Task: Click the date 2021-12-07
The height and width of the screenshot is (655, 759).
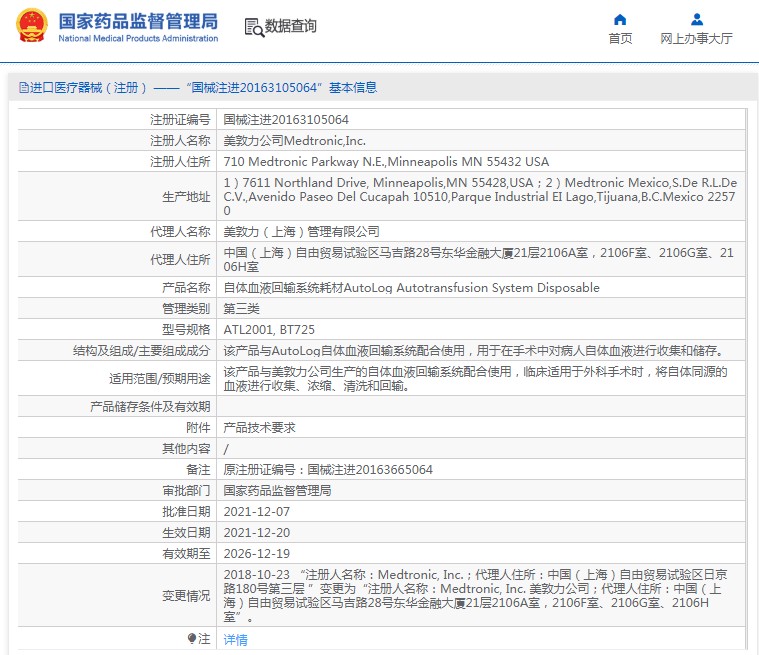Action: point(257,512)
